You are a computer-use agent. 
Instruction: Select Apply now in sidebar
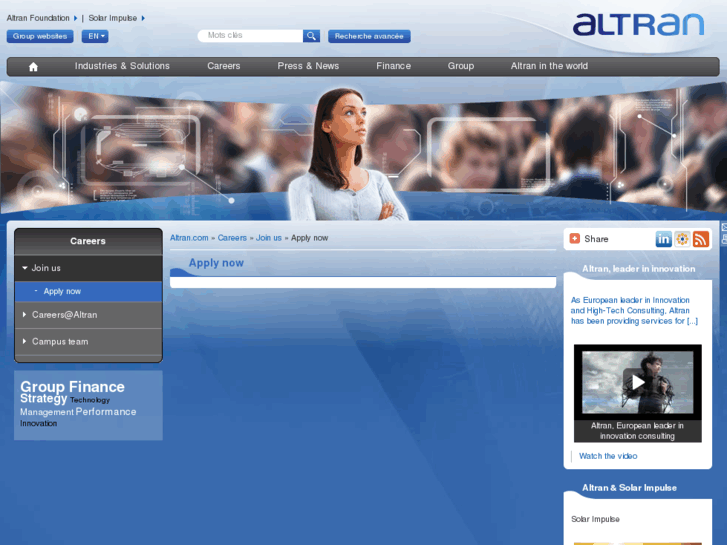tap(88, 292)
